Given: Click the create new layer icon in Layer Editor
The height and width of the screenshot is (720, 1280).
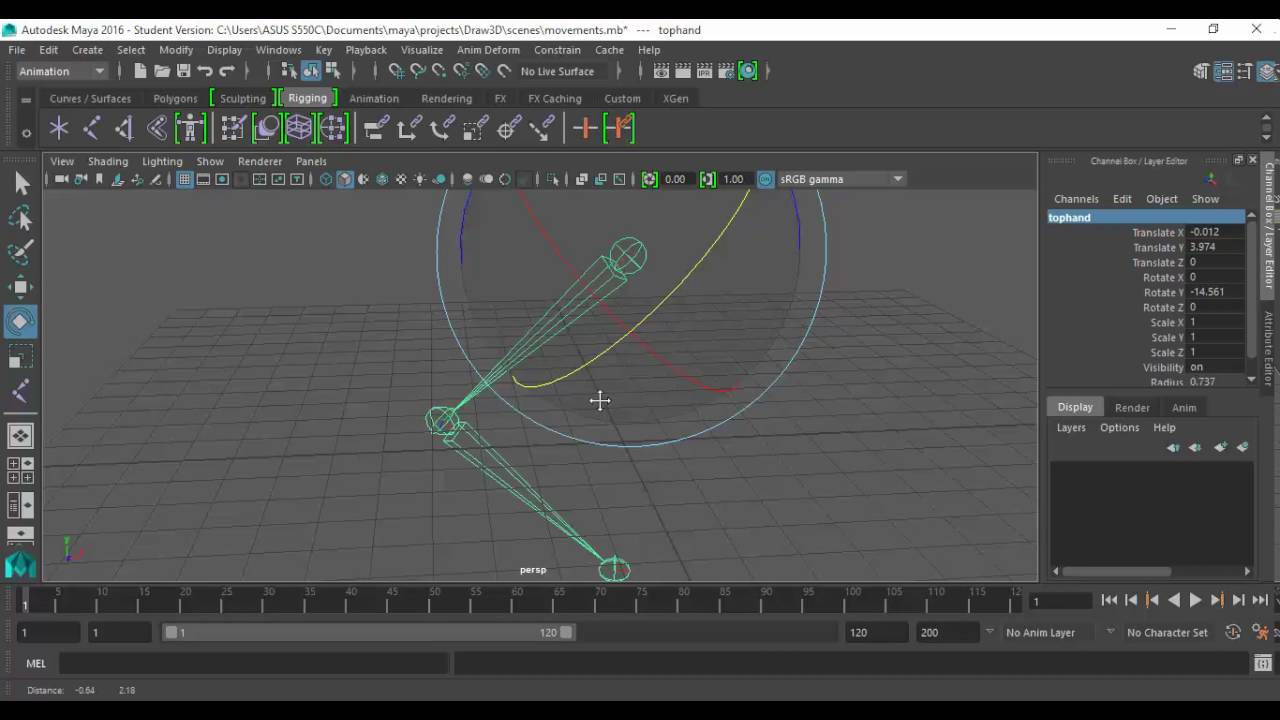Looking at the screenshot, I should coord(1219,447).
